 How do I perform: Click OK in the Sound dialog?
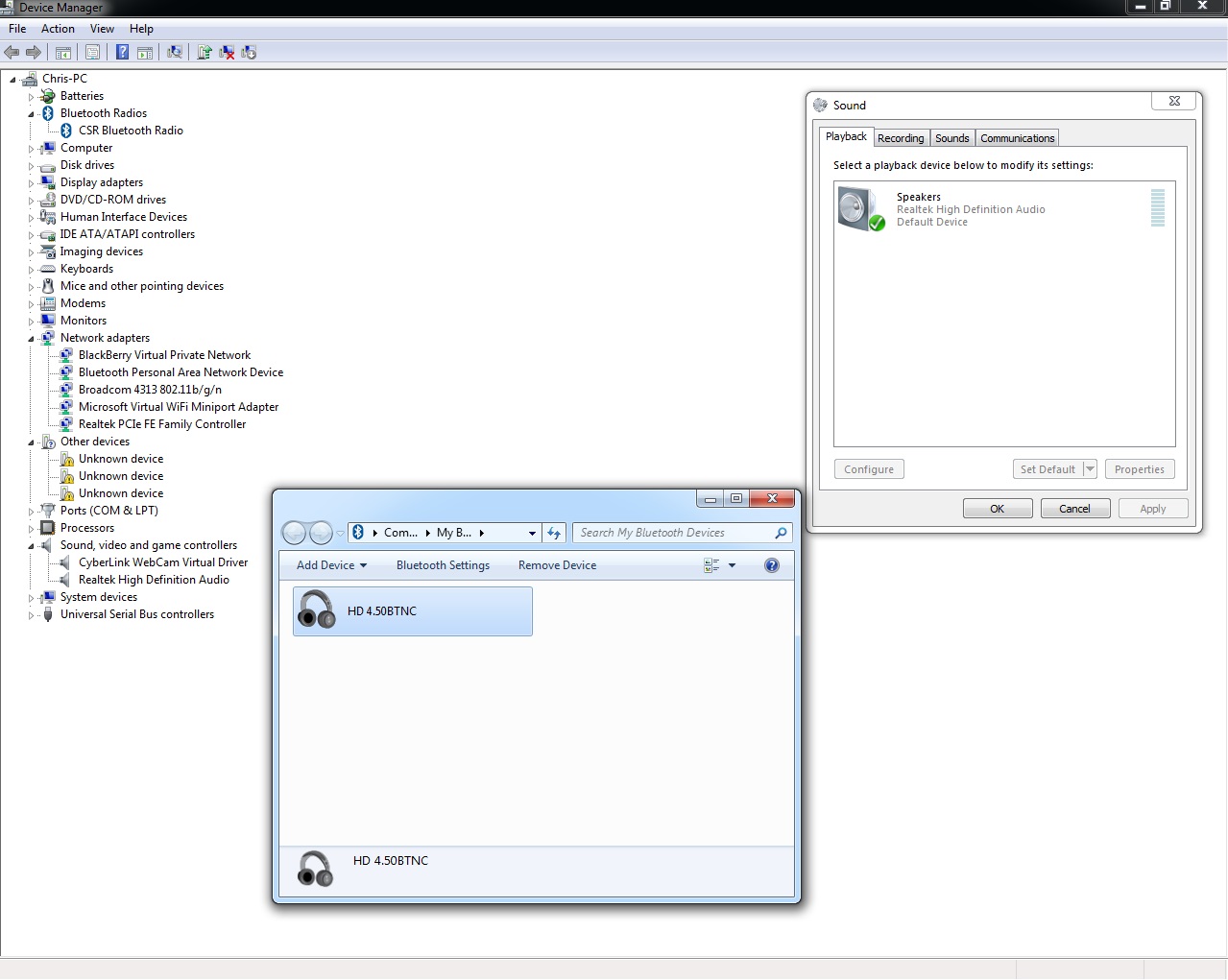pyautogui.click(x=998, y=509)
